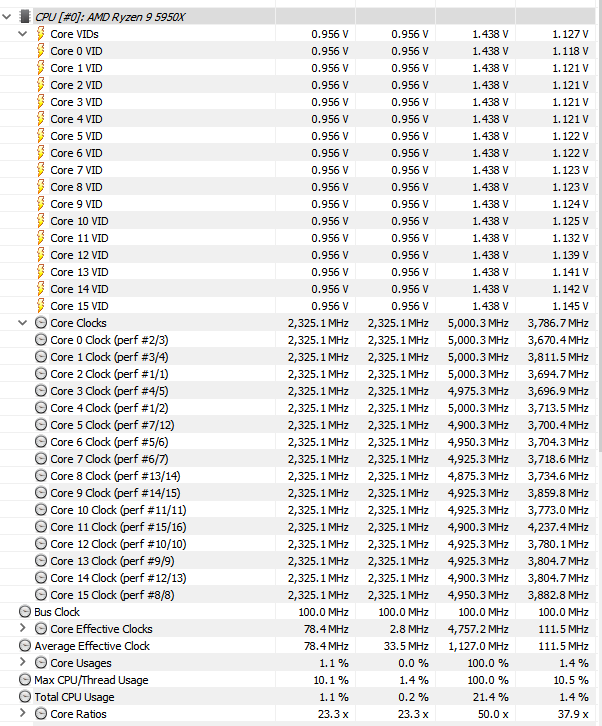Select the Core 4 VID row label
602x726 pixels.
point(76,119)
